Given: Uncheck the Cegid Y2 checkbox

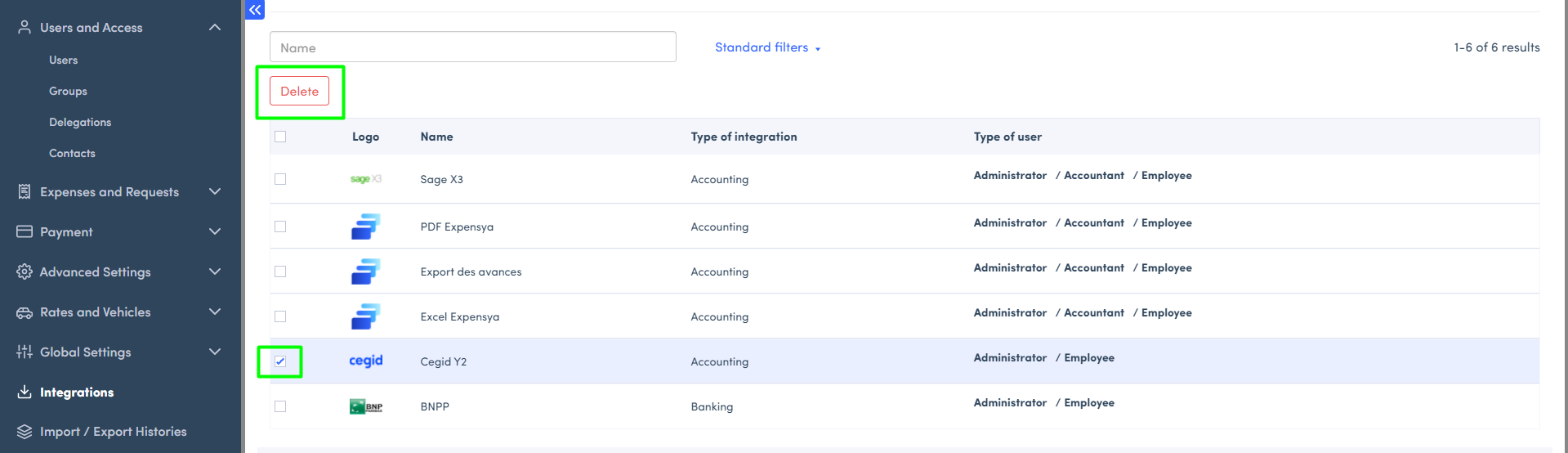Looking at the screenshot, I should click(280, 361).
